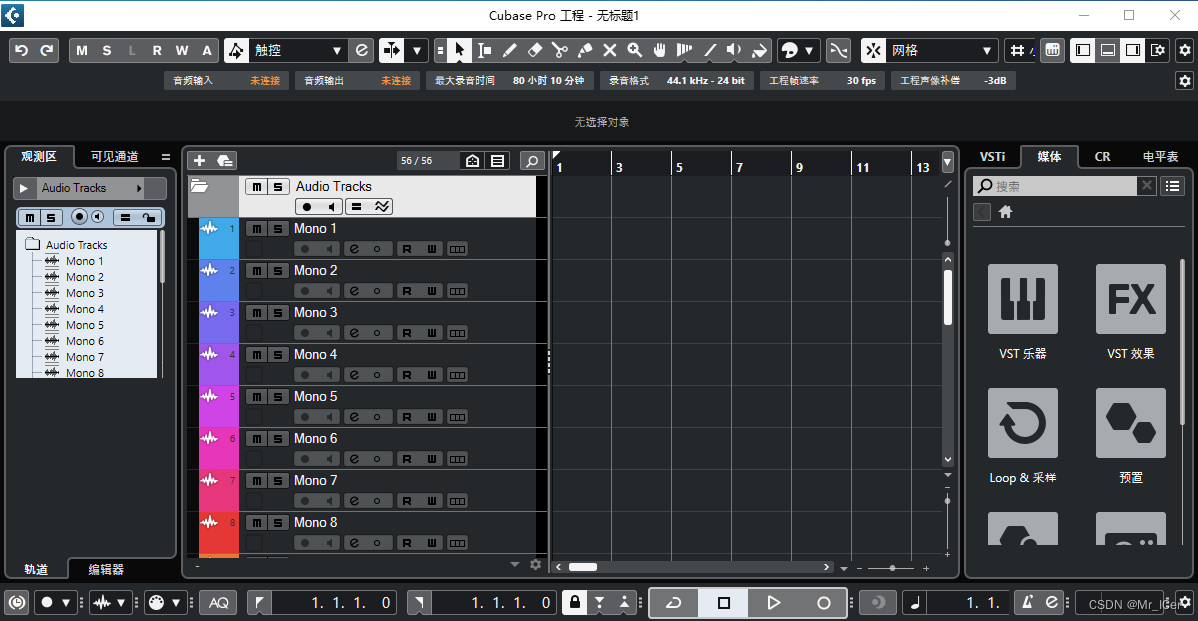Viewport: 1198px width, 621px height.
Task: Open the track preset cloud icon
Action: click(x=225, y=160)
